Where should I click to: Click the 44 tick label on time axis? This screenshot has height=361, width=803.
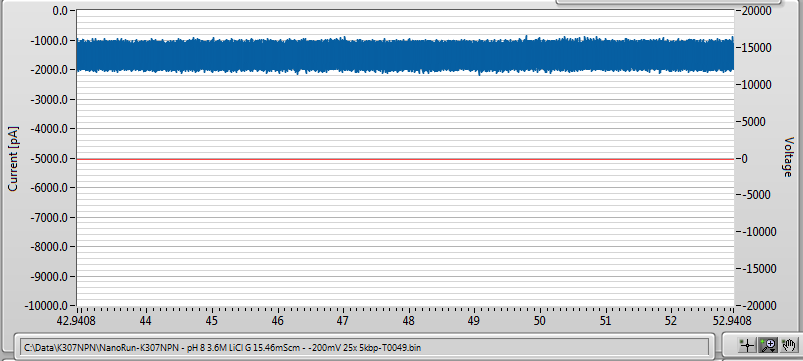point(146,322)
